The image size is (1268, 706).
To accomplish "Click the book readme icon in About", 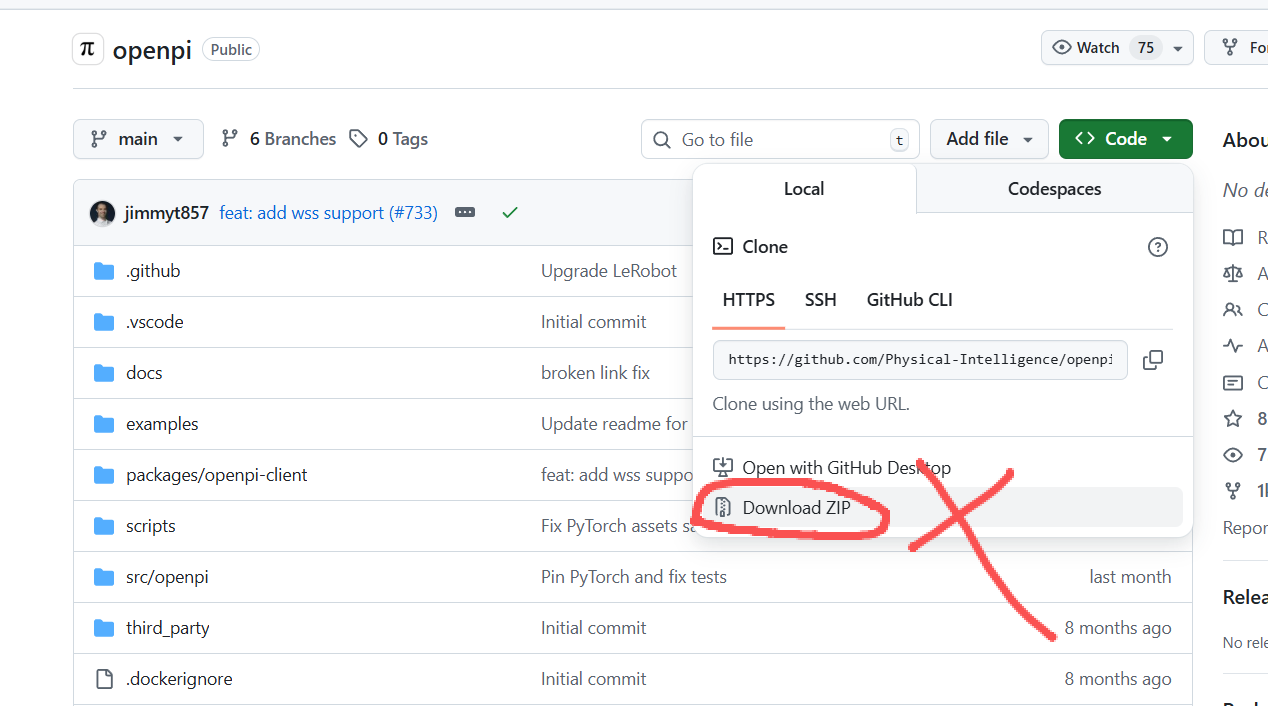I will pyautogui.click(x=1233, y=237).
